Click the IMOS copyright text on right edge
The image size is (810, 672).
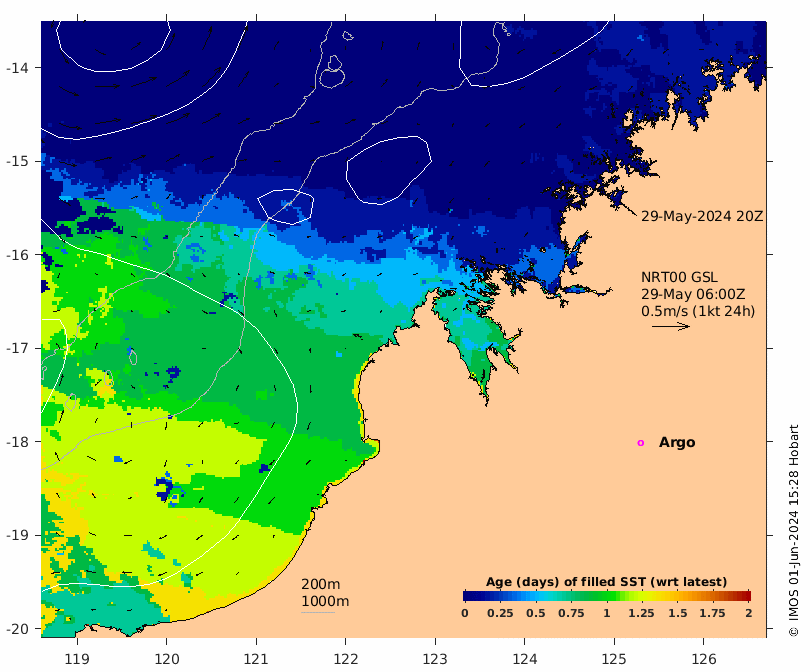coord(794,530)
